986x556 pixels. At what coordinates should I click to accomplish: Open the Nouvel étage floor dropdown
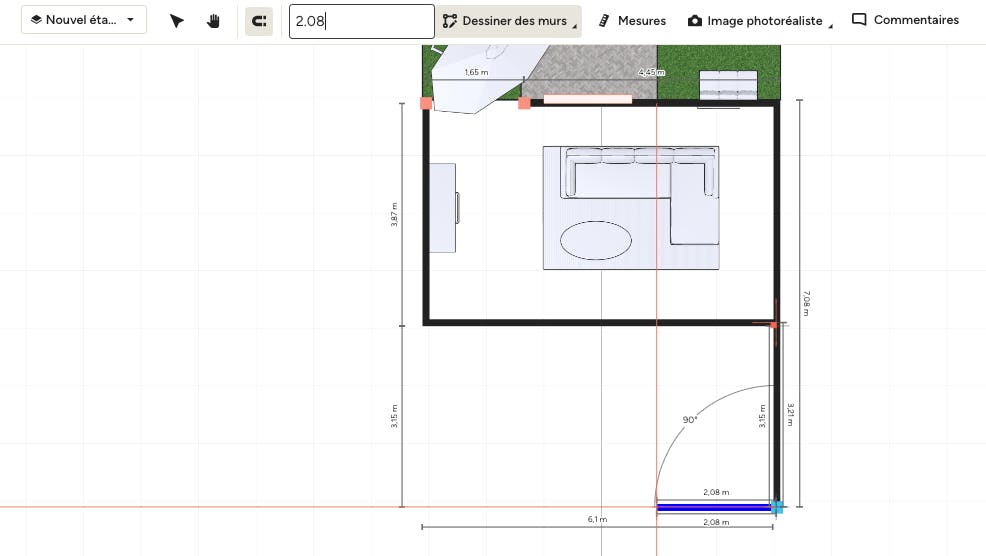point(84,20)
